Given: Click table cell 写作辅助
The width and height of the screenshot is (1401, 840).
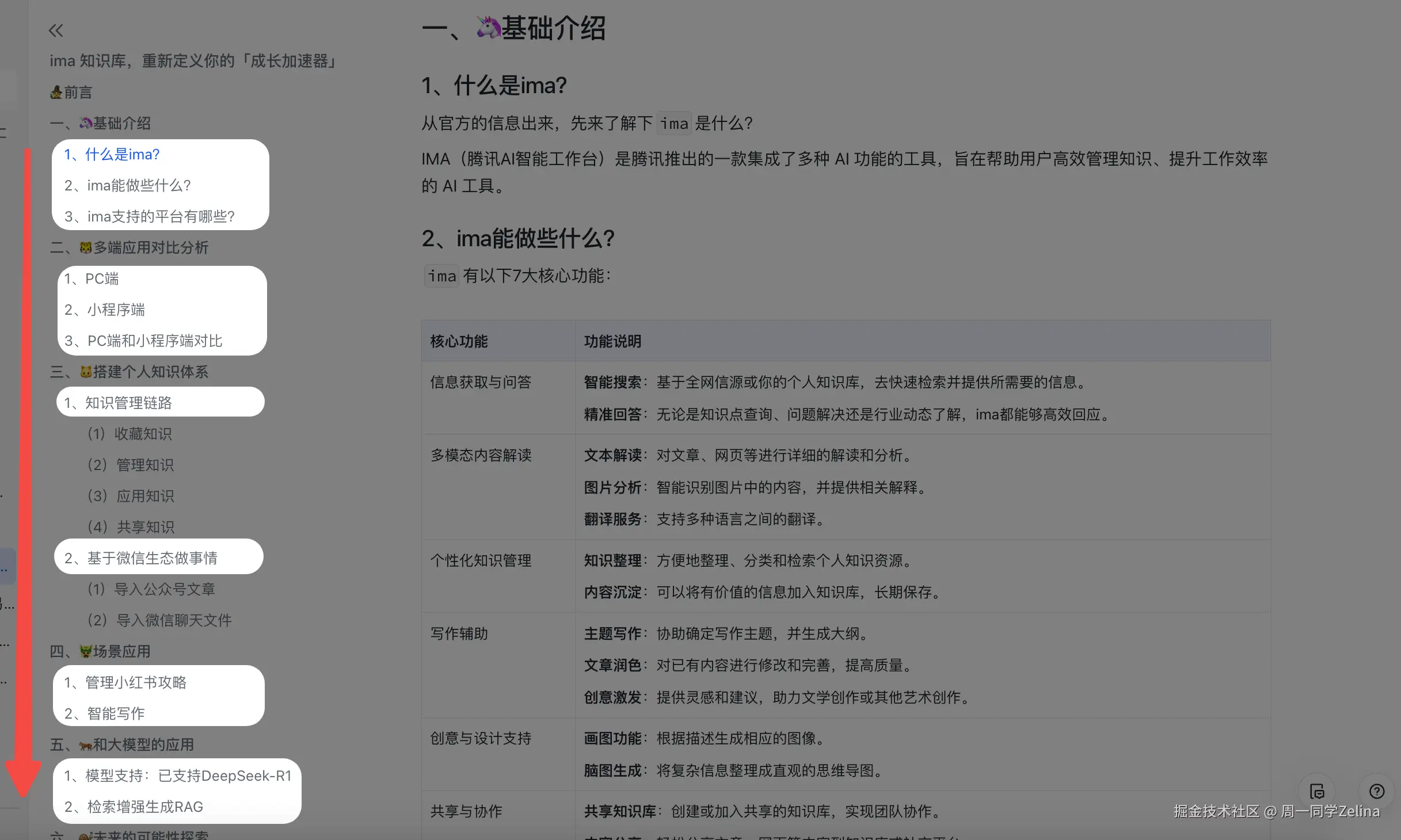Looking at the screenshot, I should 459,633.
